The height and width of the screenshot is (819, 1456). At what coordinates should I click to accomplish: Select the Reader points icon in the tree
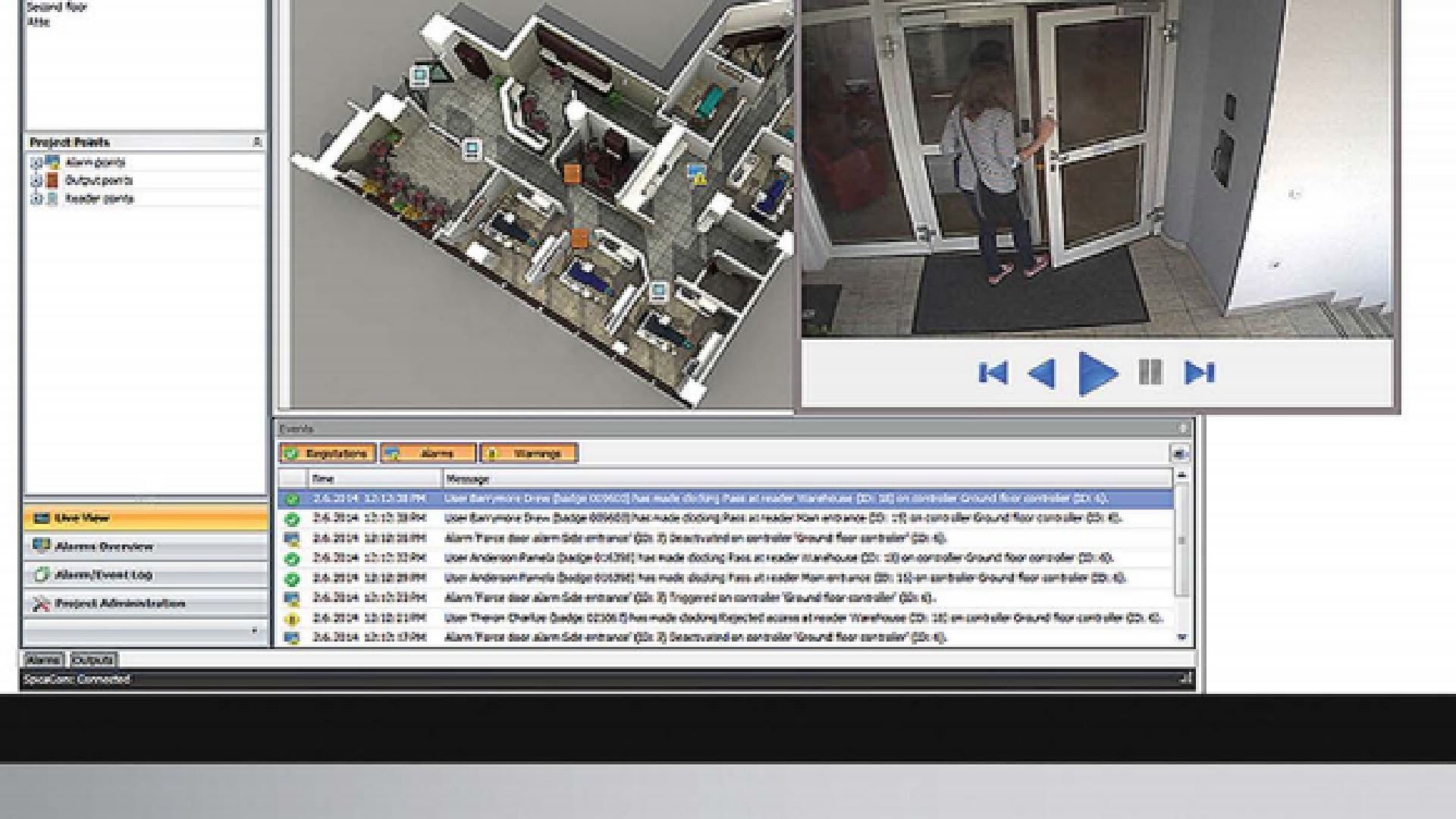[x=52, y=199]
